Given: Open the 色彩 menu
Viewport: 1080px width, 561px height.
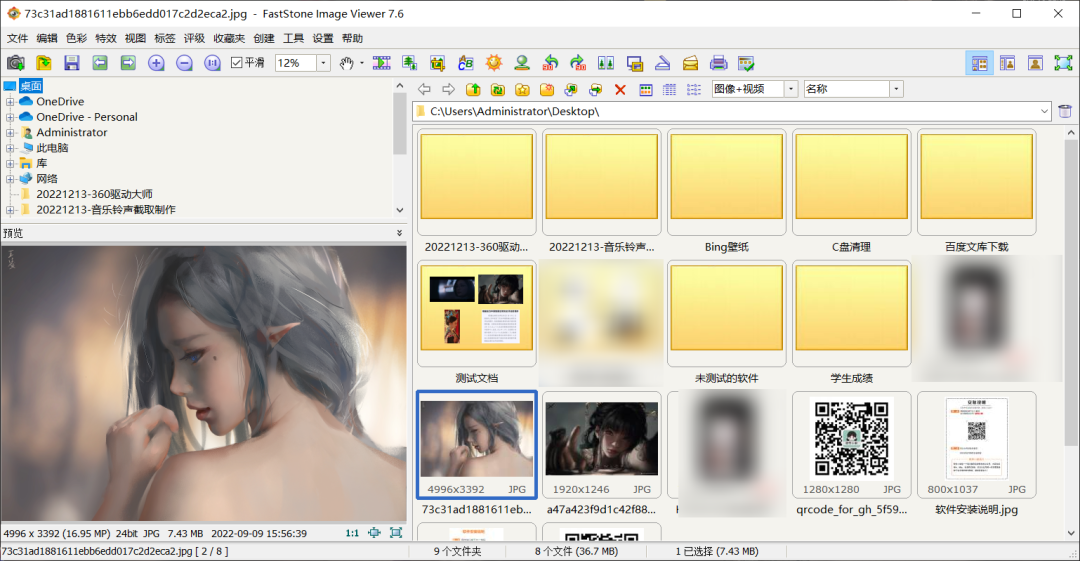Looking at the screenshot, I should pos(76,38).
